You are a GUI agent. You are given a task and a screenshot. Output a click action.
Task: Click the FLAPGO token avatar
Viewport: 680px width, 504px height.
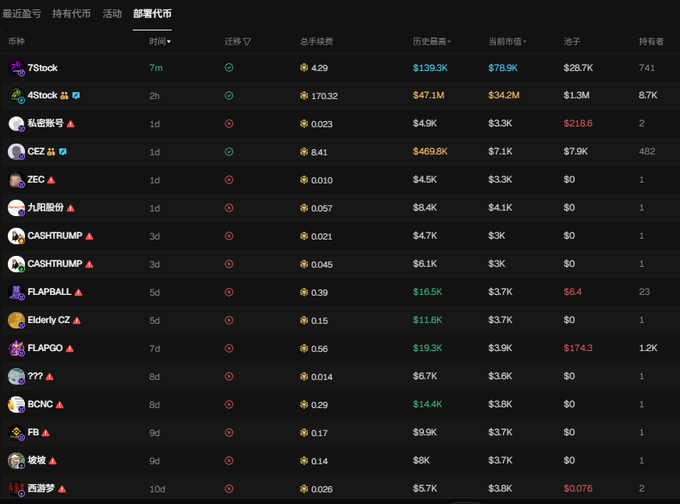point(16,348)
